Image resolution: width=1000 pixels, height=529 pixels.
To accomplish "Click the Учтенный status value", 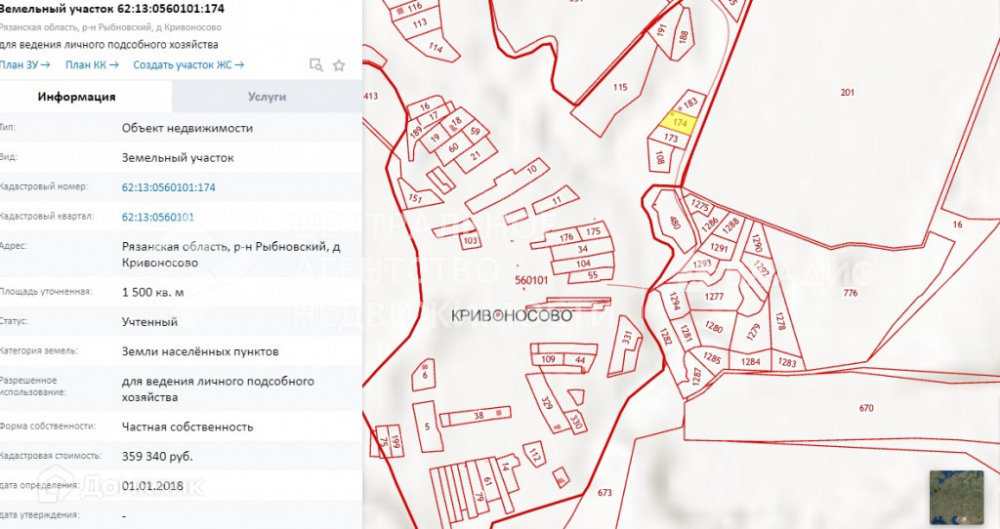I will coord(150,322).
